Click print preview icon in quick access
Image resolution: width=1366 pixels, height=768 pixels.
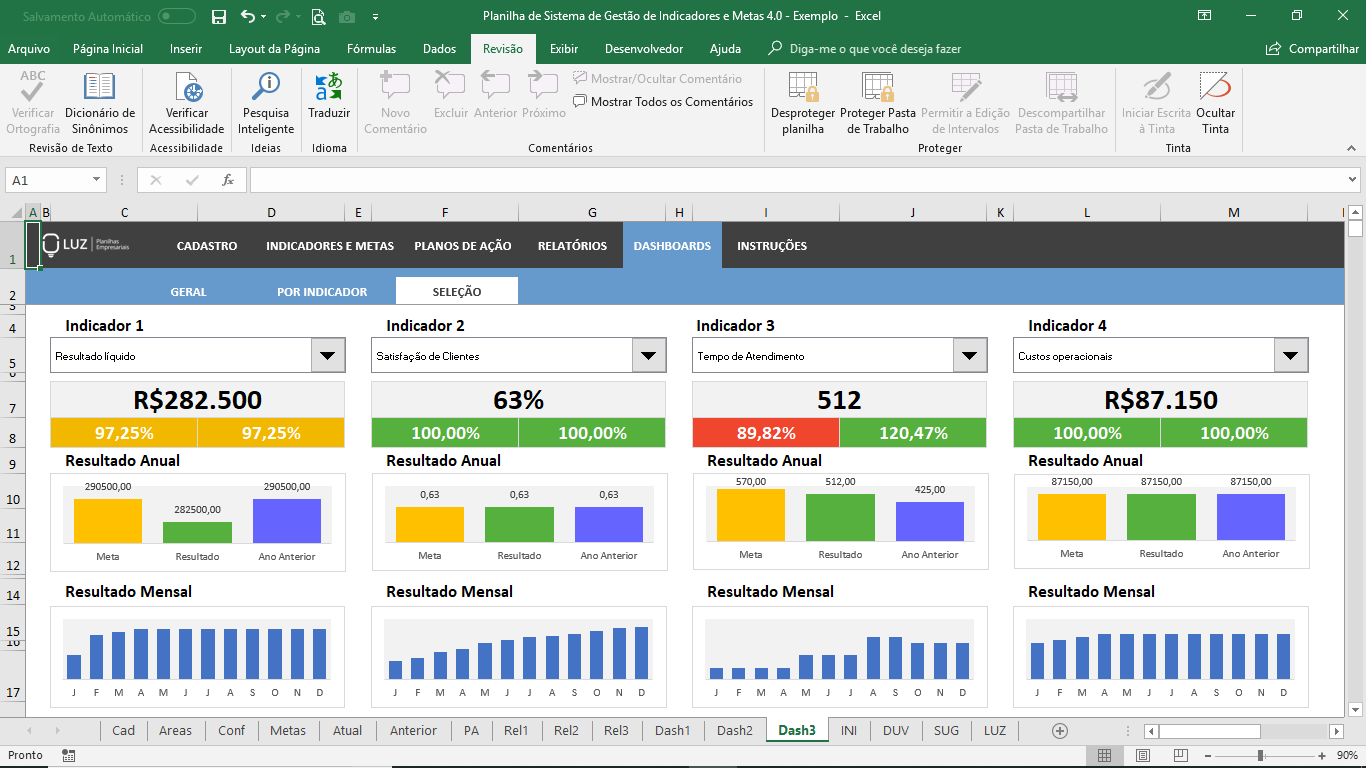pyautogui.click(x=318, y=17)
